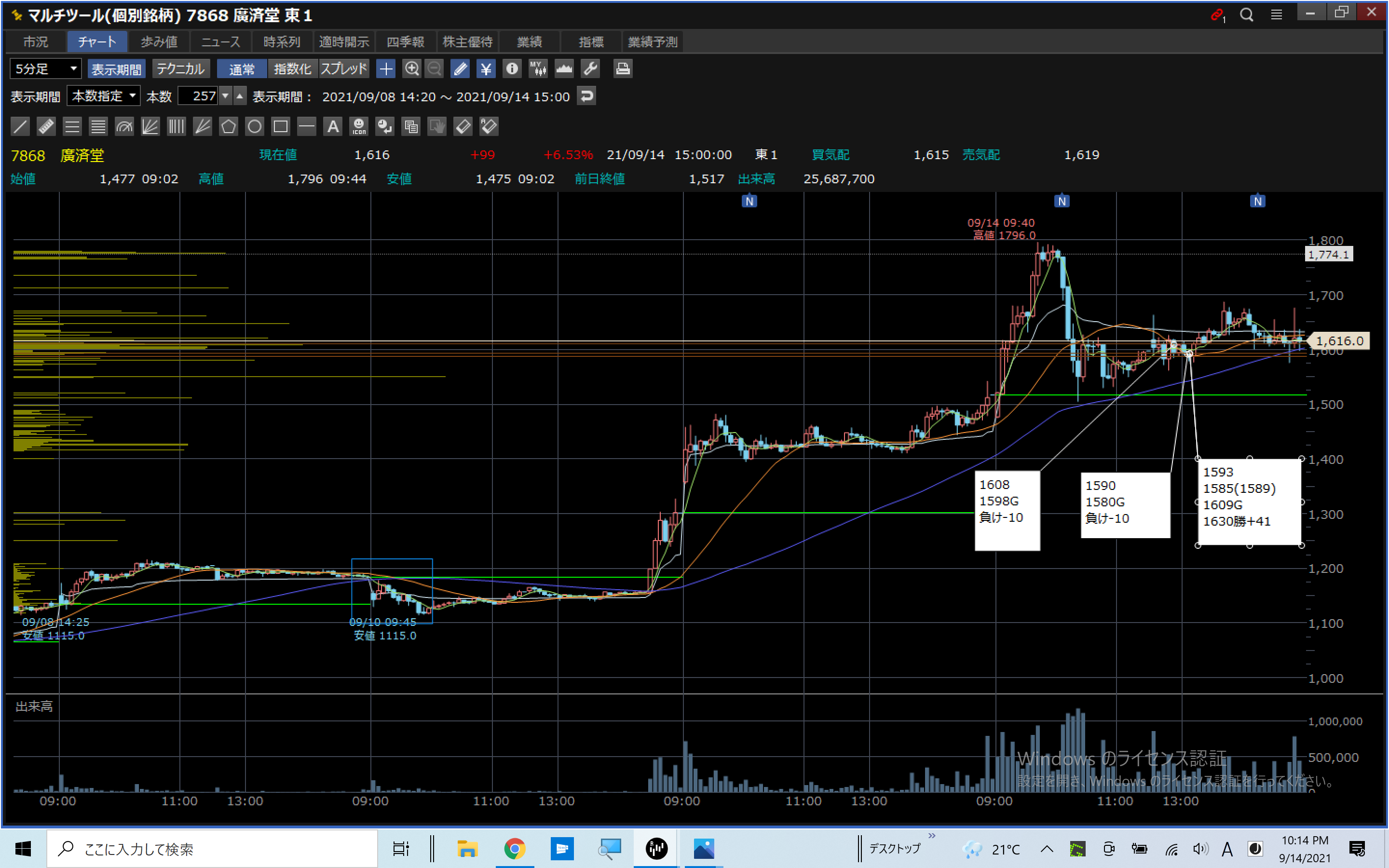1389x868 pixels.
Task: Toggle the pencil drawing mode button
Action: pos(460,69)
